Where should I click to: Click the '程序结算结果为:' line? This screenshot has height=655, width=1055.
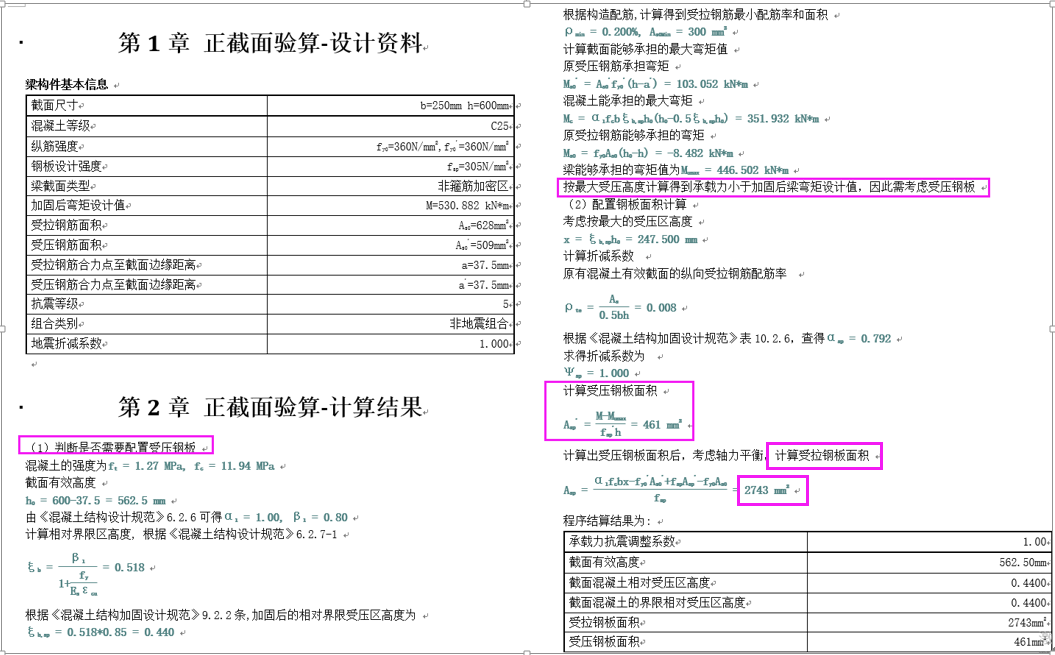pos(610,521)
